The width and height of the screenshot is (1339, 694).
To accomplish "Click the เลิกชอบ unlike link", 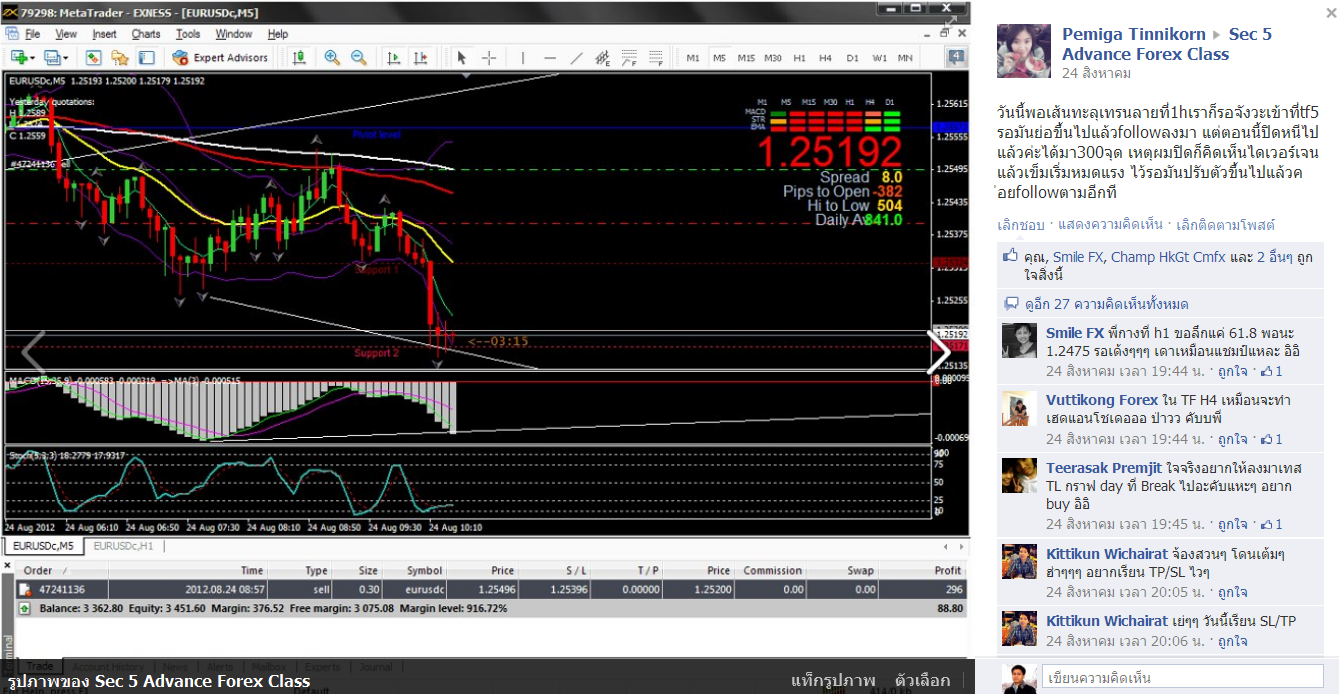I will [1021, 225].
